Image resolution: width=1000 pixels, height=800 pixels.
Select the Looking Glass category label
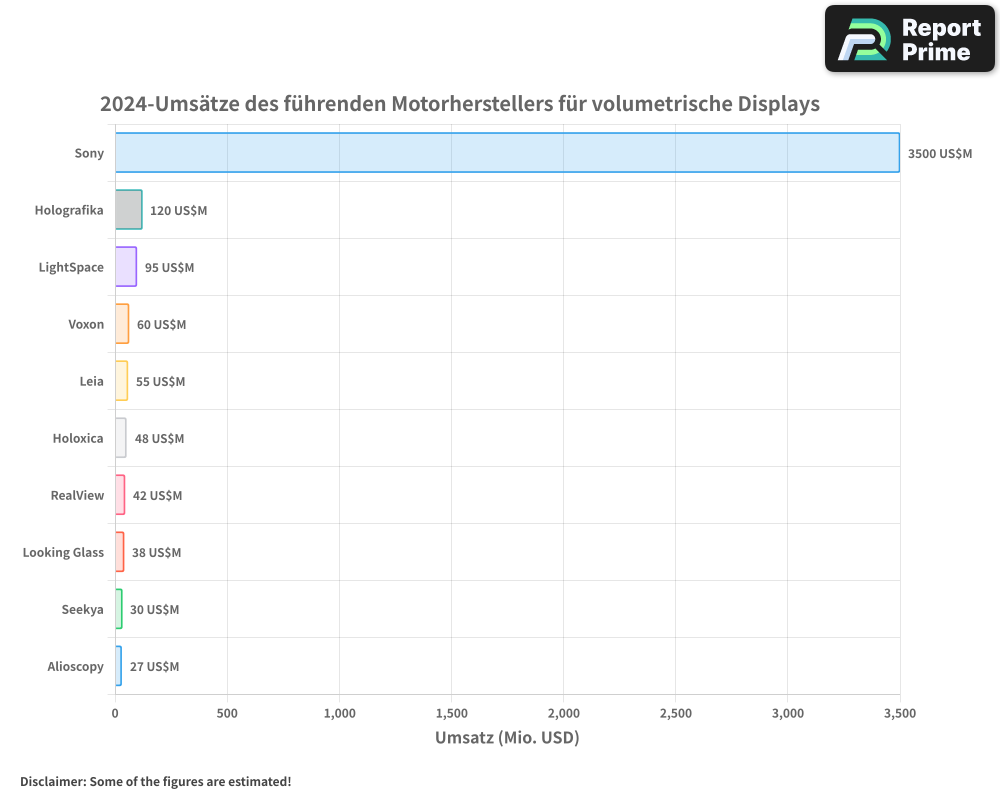62,552
